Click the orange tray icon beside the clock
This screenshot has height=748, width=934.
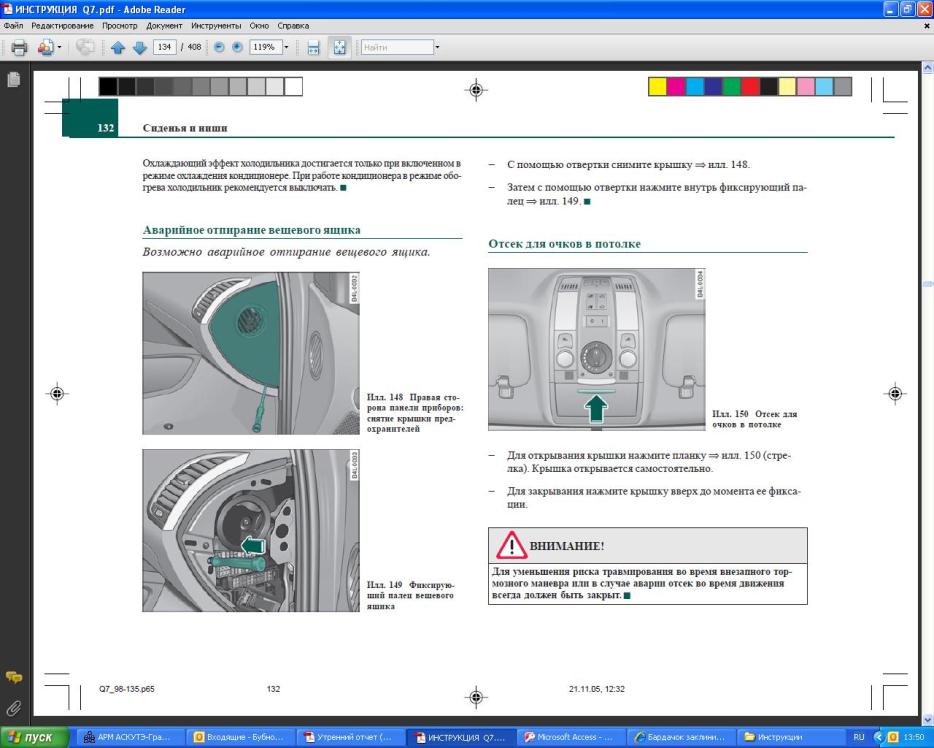[893, 737]
